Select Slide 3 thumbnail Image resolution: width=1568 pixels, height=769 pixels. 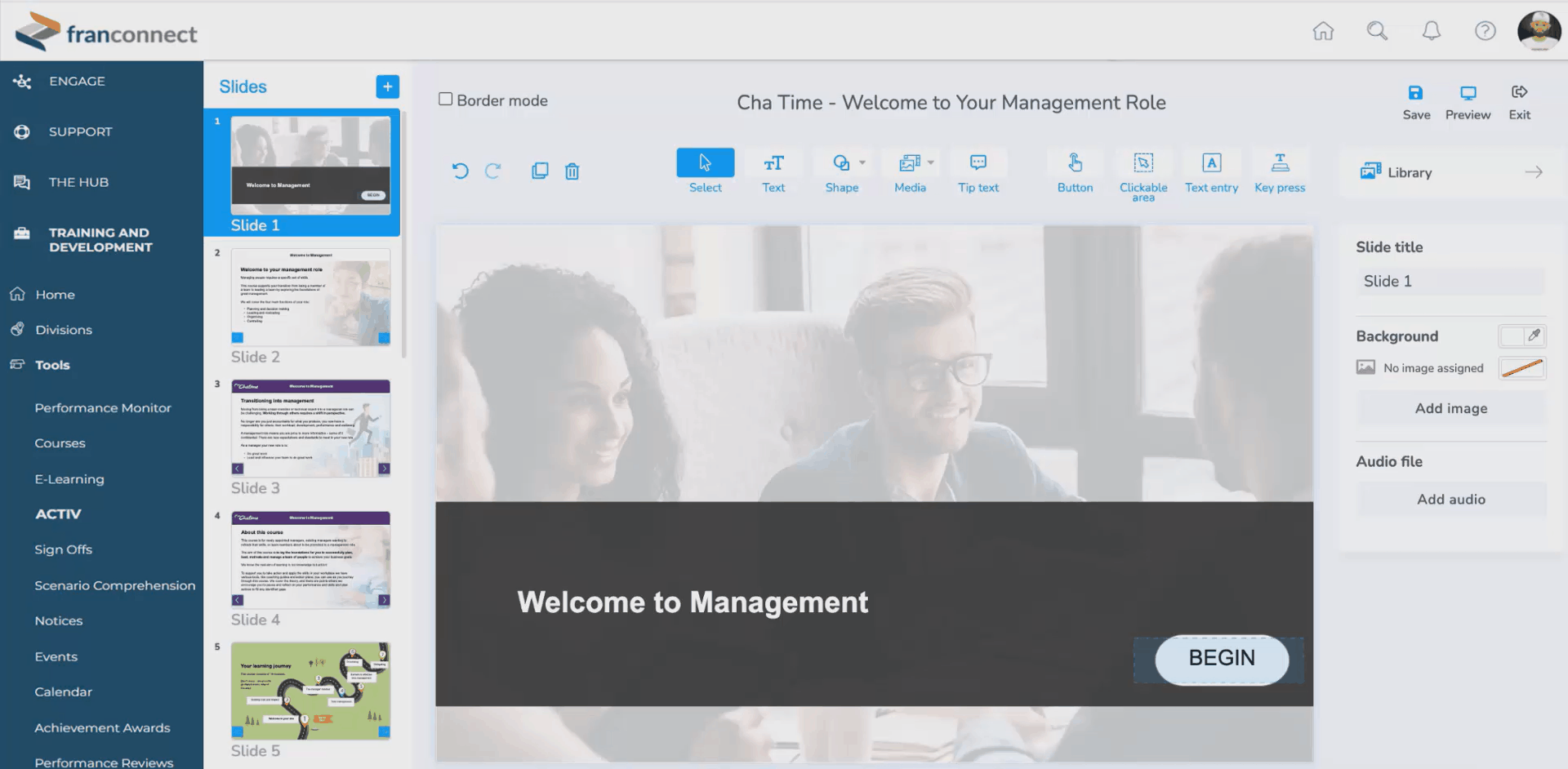[x=310, y=428]
